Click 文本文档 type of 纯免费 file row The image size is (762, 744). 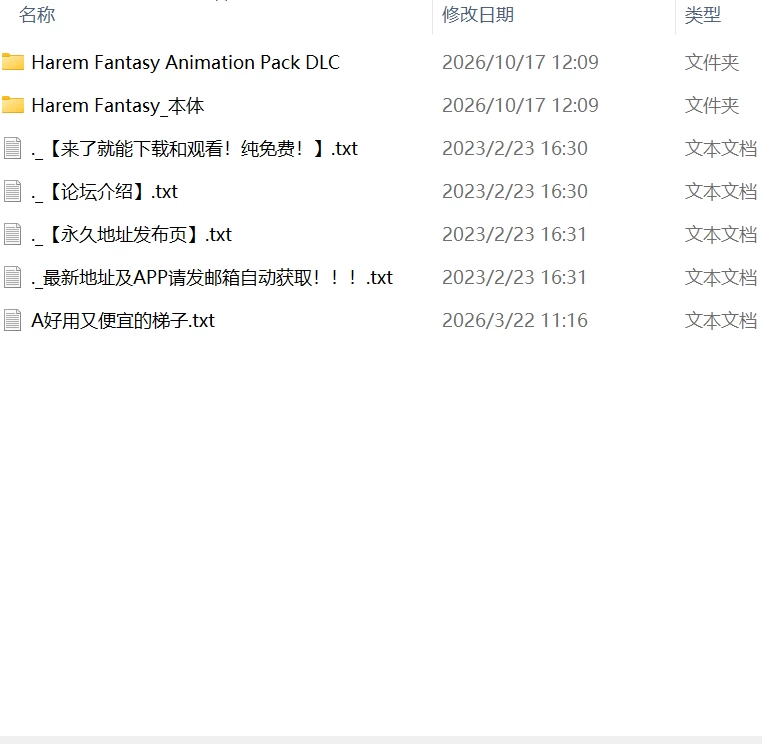pyautogui.click(x=721, y=148)
